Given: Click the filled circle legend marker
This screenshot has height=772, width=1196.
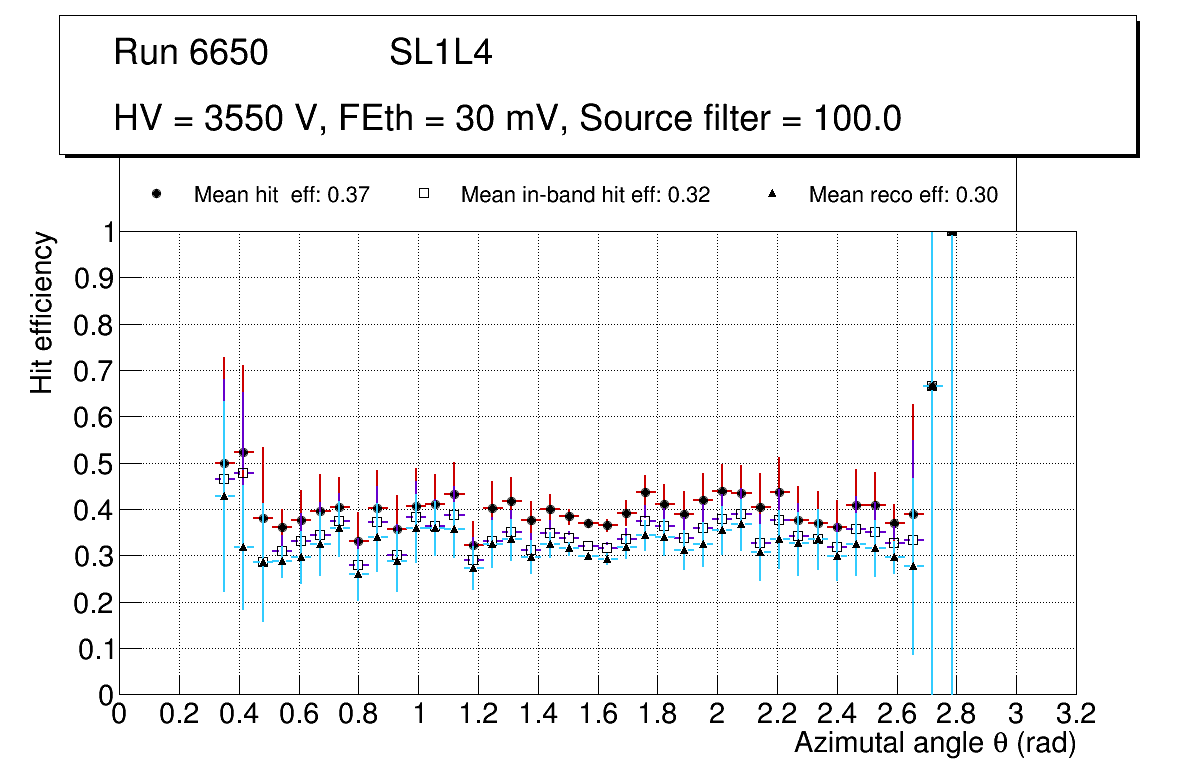Looking at the screenshot, I should 156,195.
